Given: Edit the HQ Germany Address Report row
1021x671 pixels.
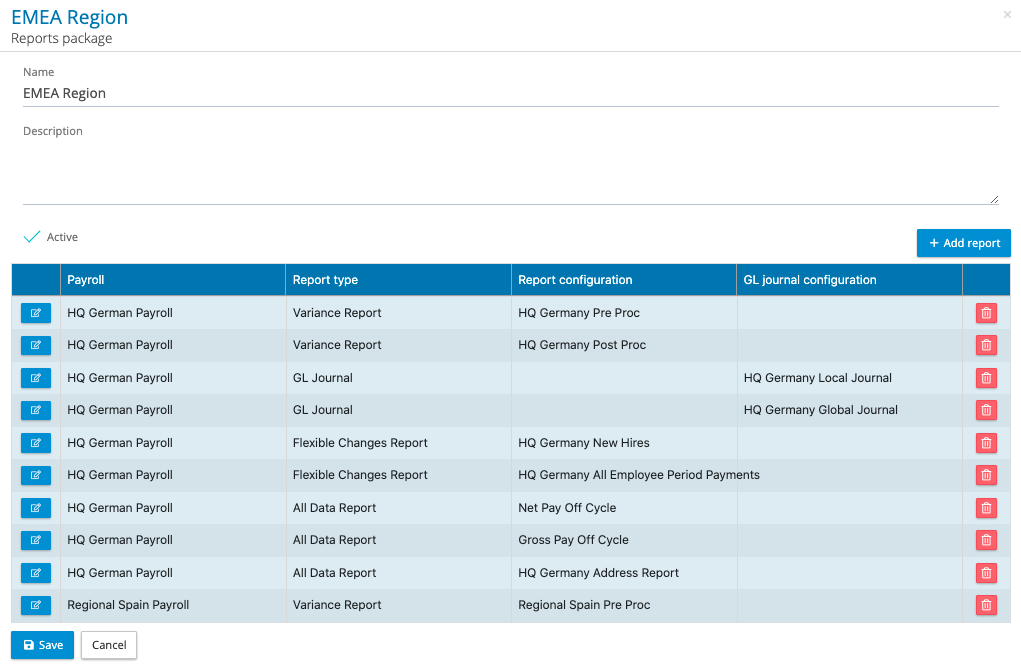Looking at the screenshot, I should [36, 573].
